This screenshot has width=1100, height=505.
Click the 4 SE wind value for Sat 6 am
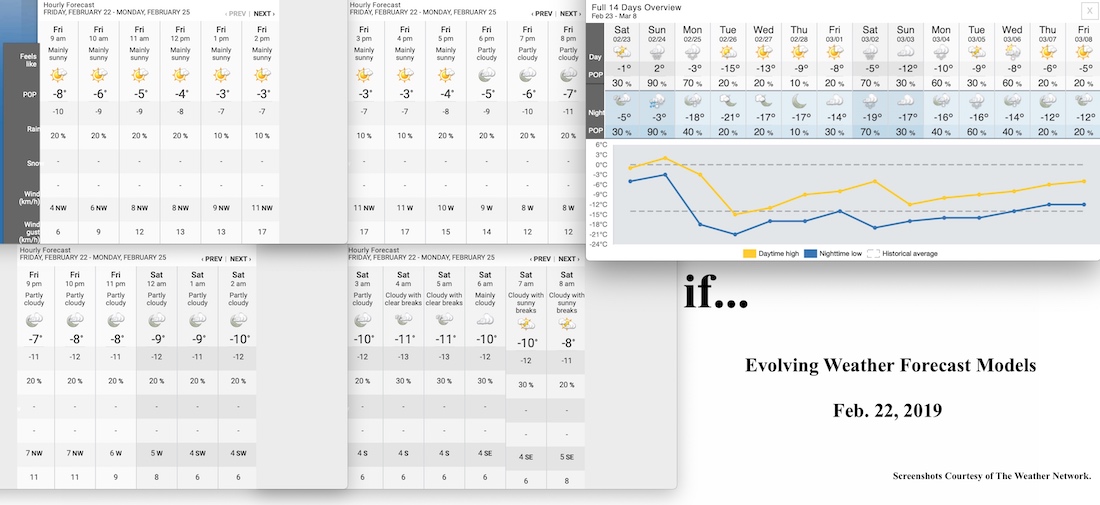[x=485, y=453]
